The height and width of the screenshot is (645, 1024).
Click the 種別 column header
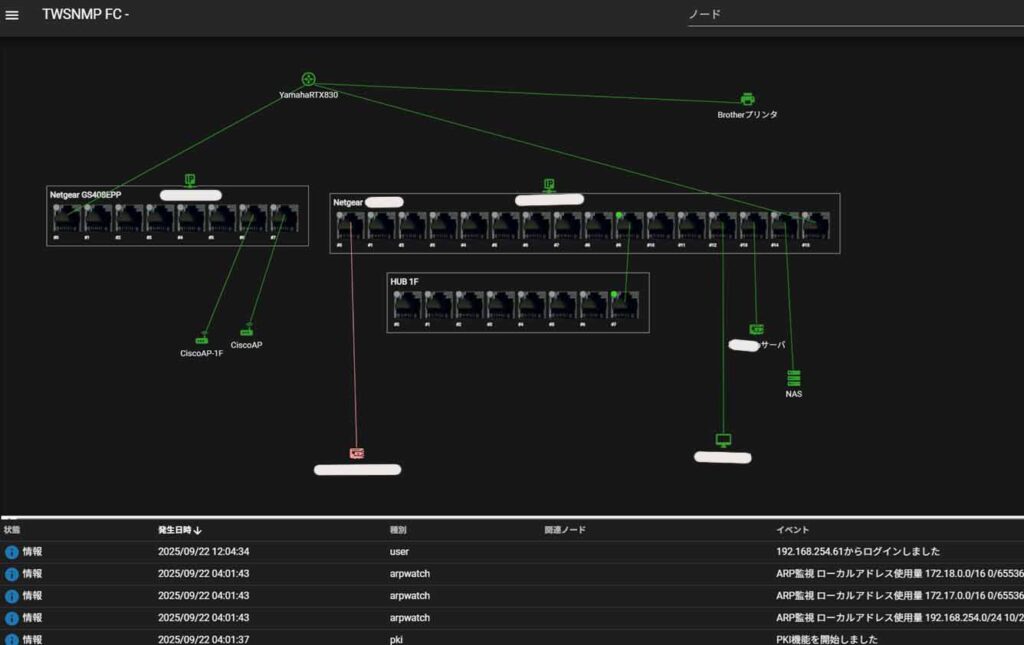[398, 529]
